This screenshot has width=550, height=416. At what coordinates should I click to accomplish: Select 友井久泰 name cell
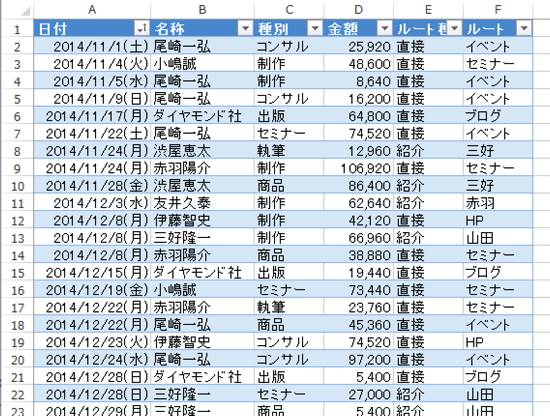click(203, 203)
